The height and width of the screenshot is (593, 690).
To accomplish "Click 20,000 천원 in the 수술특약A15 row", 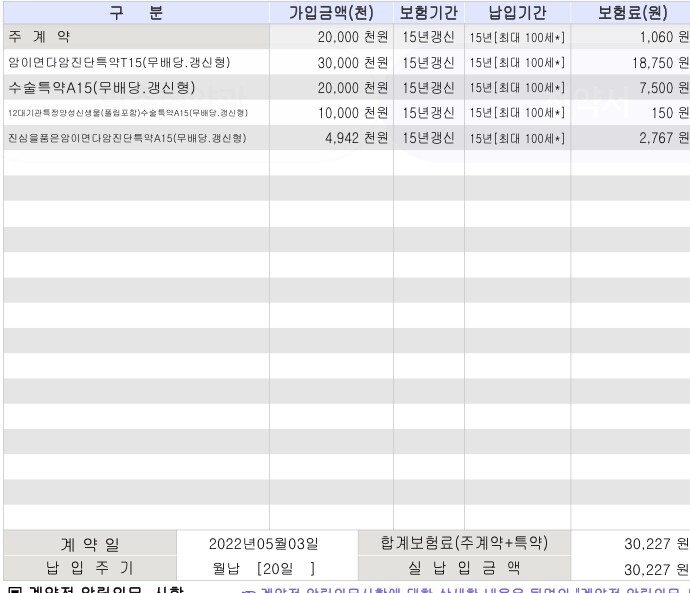I will point(353,88).
